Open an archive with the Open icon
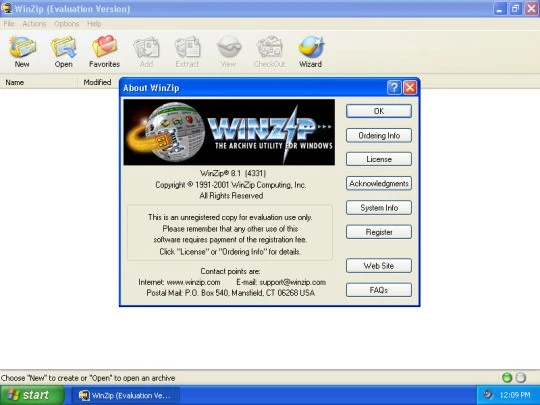Viewport: 540px width, 405px height. click(63, 51)
